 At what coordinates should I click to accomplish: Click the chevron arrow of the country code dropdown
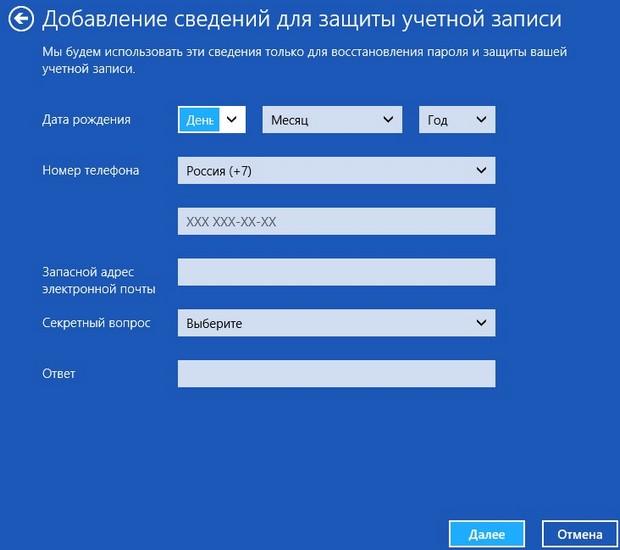tap(481, 171)
